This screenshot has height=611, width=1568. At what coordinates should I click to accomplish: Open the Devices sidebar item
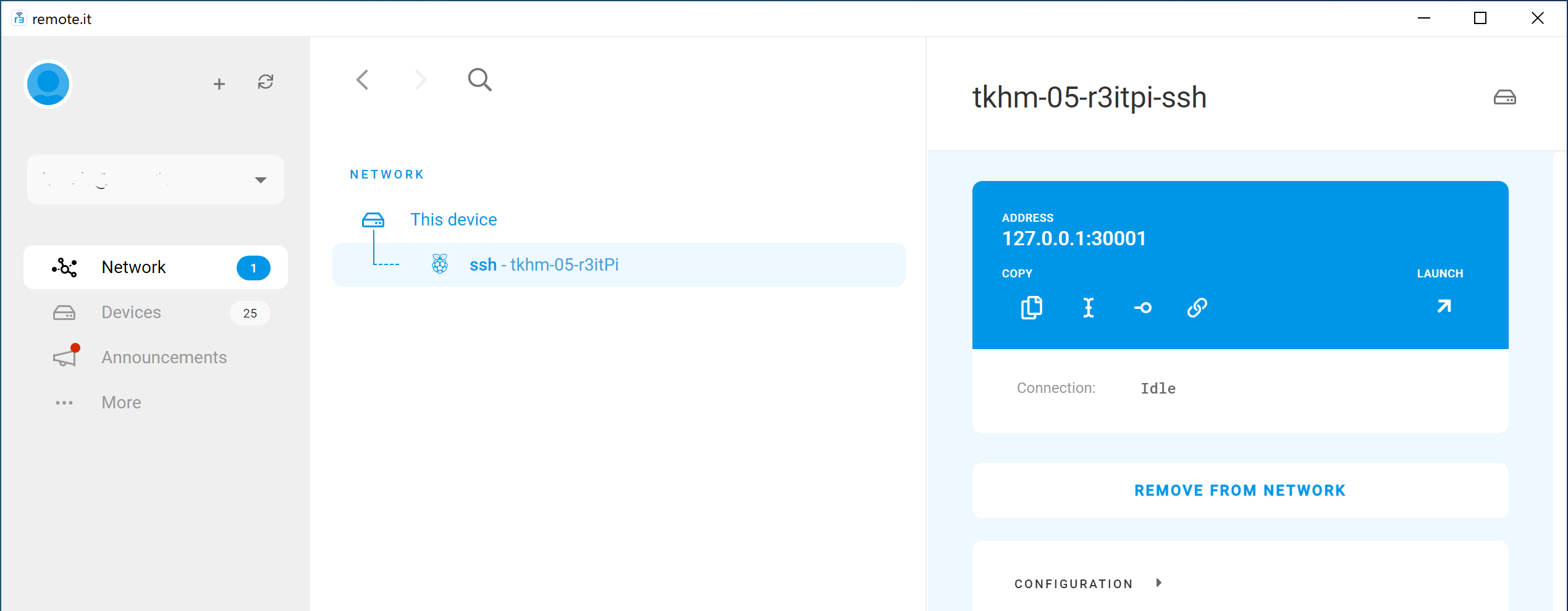156,313
